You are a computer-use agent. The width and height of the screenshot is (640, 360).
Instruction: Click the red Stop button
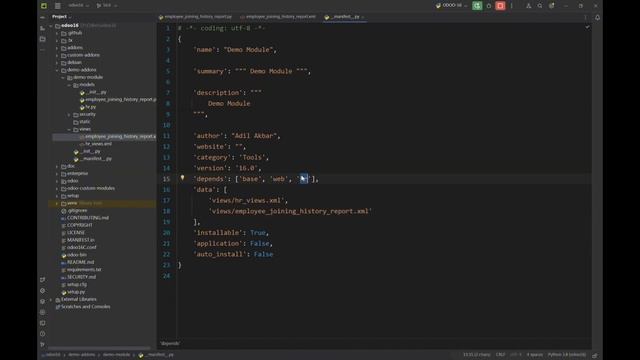(x=500, y=6)
